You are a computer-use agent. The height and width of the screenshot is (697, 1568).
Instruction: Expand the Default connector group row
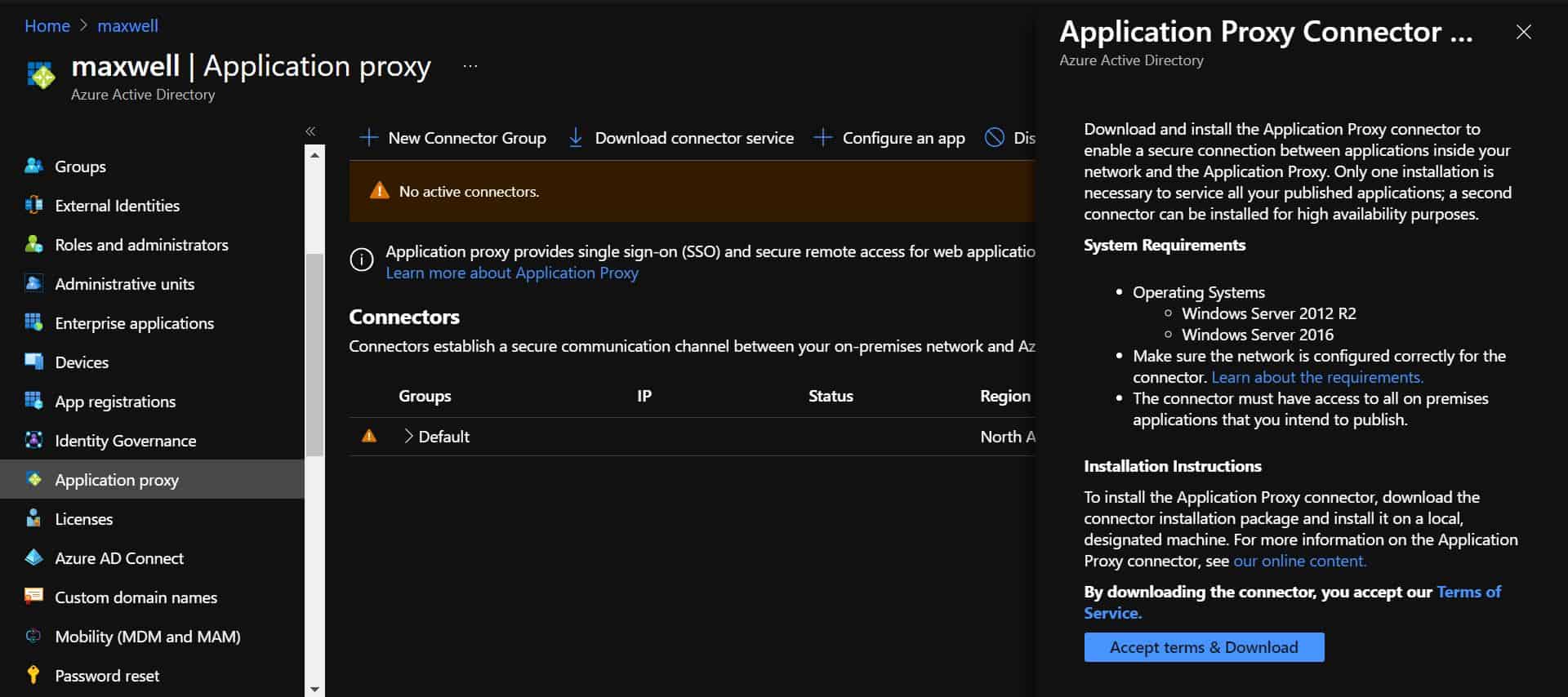click(408, 436)
